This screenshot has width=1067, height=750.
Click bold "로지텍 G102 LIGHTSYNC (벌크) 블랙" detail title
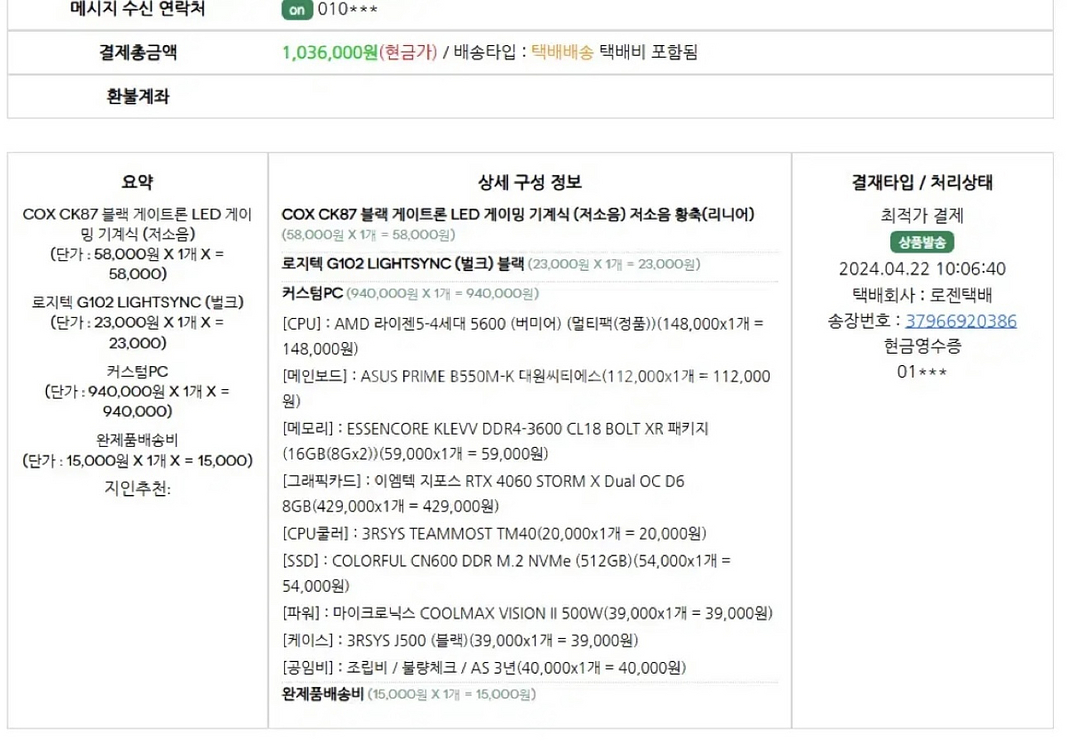coord(403,263)
